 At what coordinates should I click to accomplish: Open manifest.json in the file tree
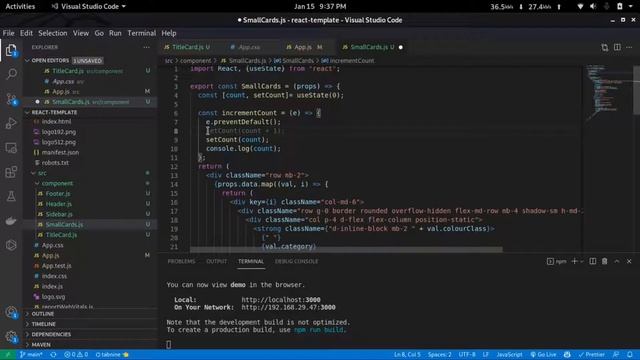pos(60,153)
